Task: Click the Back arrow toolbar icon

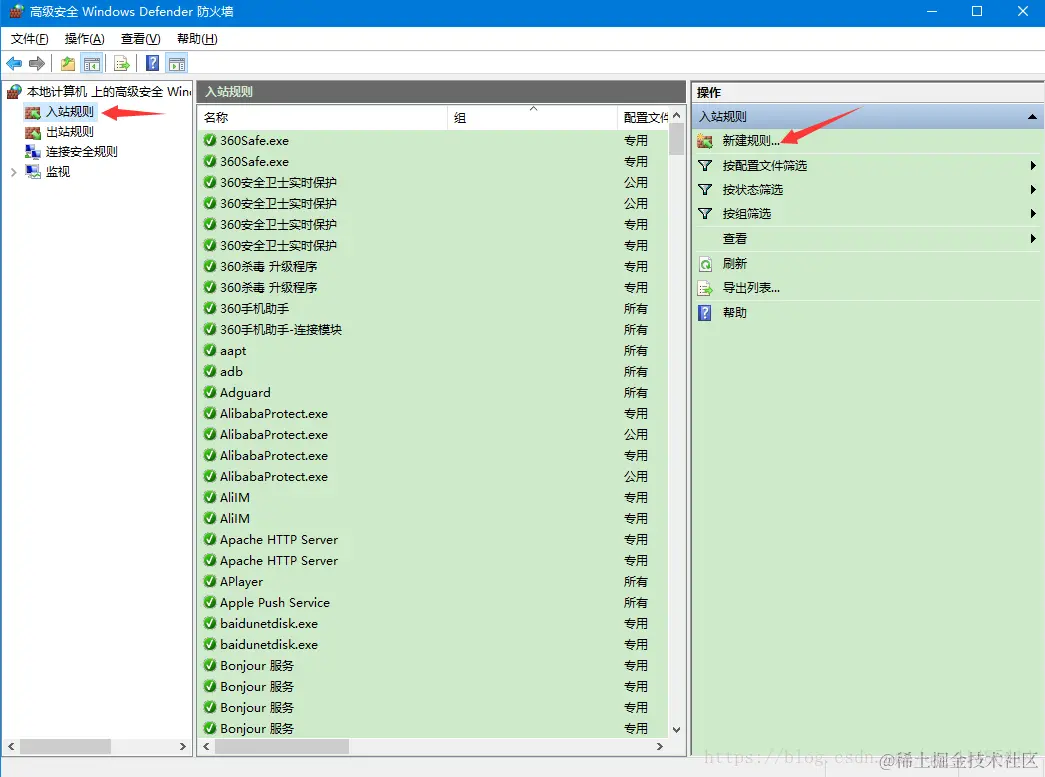Action: tap(14, 63)
